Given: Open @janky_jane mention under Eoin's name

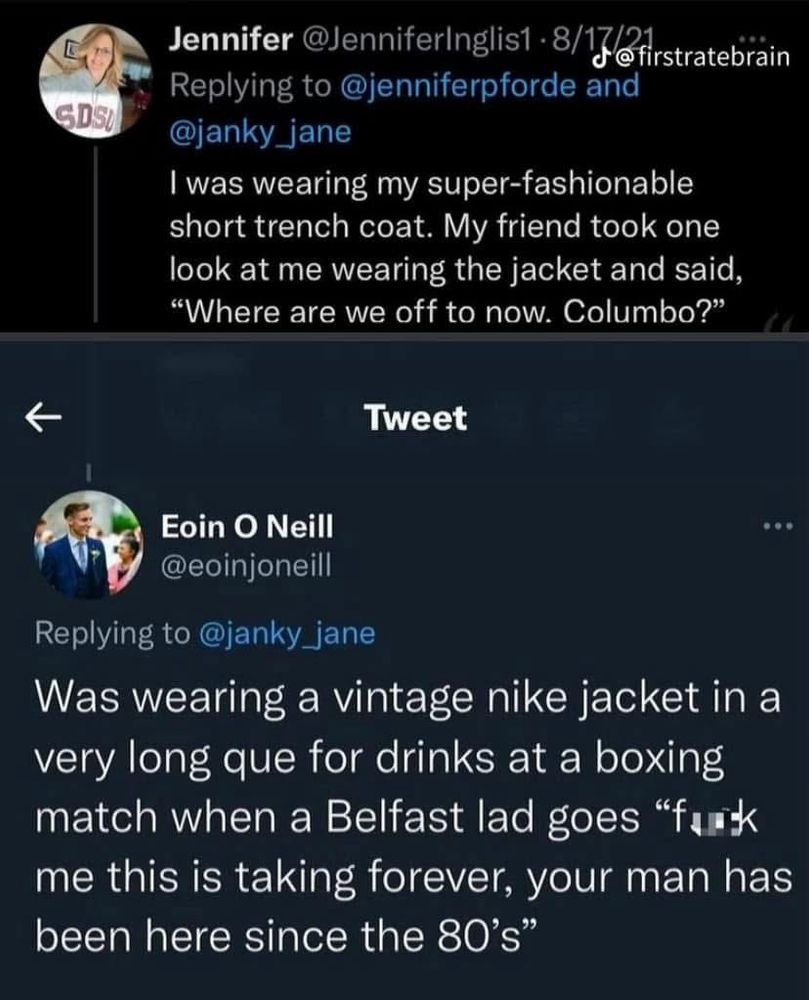Looking at the screenshot, I should pyautogui.click(x=290, y=632).
